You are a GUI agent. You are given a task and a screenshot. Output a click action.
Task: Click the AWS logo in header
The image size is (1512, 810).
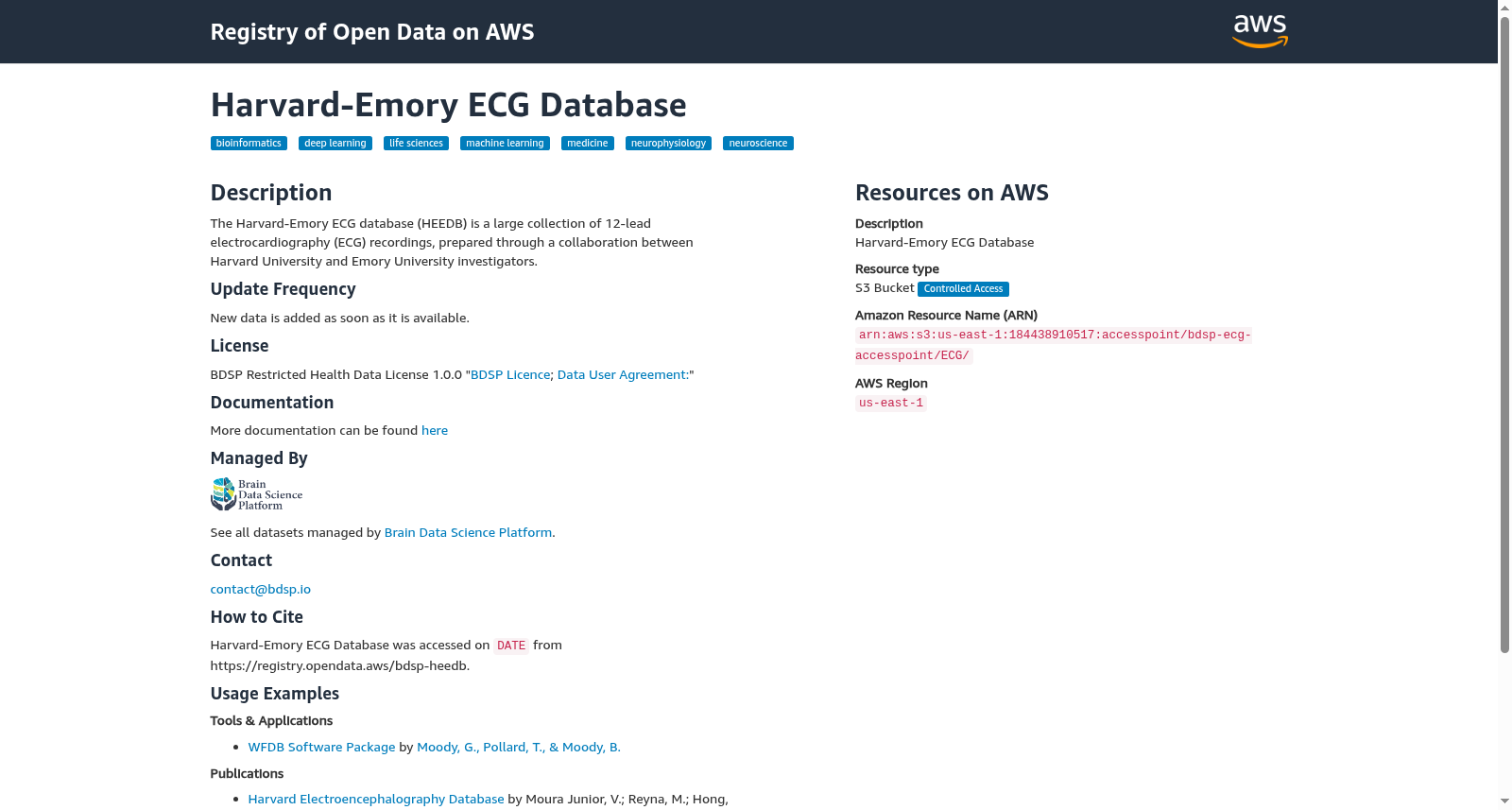click(x=1260, y=31)
